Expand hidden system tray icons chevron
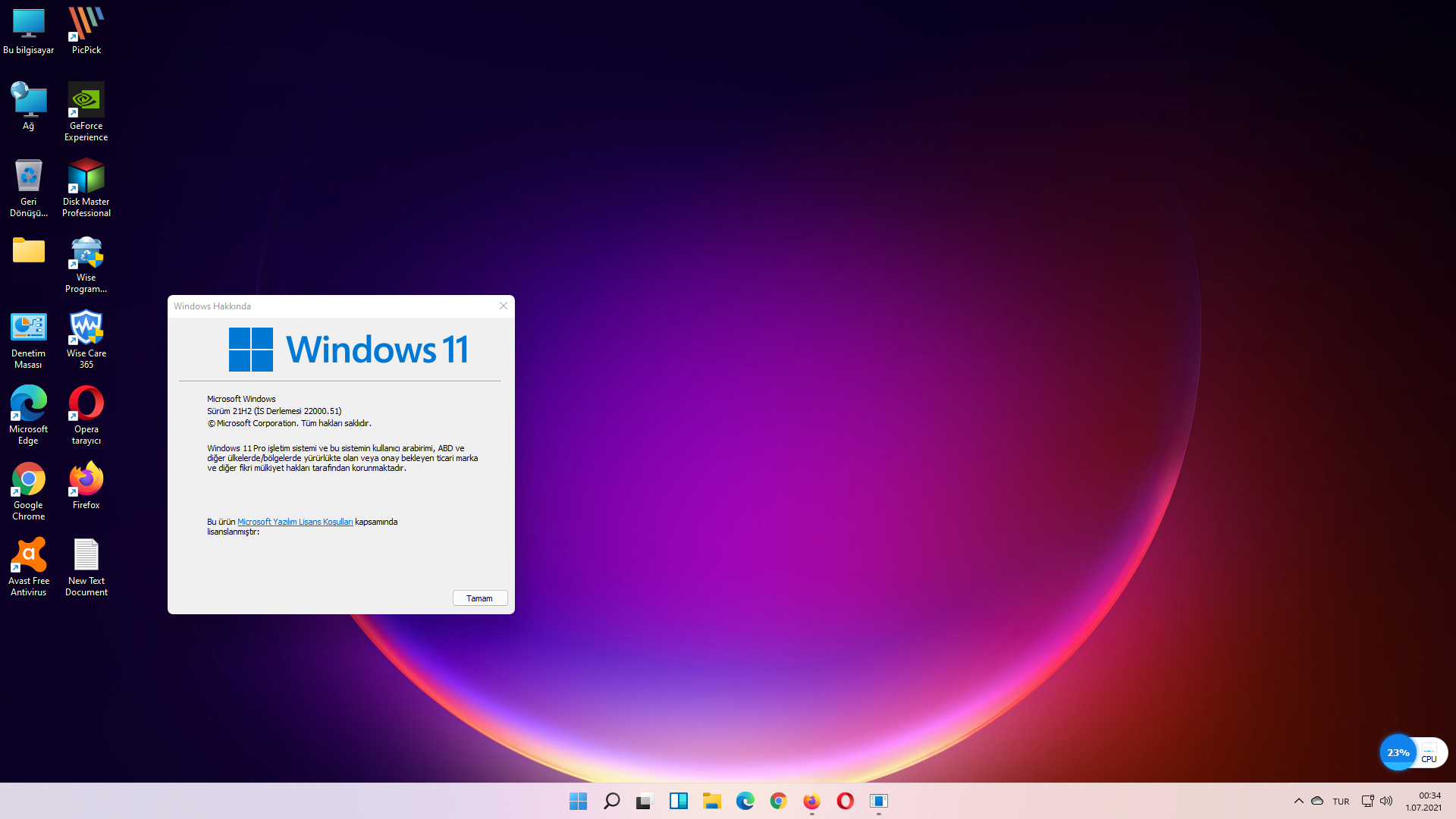Screen dimensions: 1456x819 [1298, 801]
